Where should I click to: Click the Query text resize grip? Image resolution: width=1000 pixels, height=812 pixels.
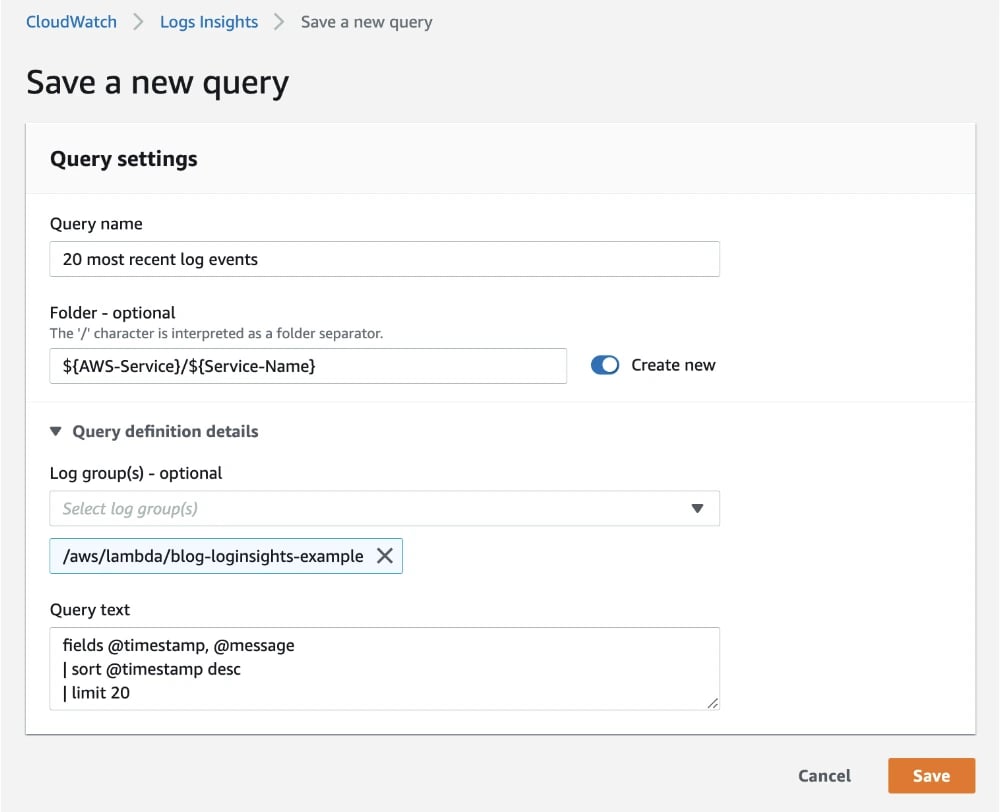713,705
